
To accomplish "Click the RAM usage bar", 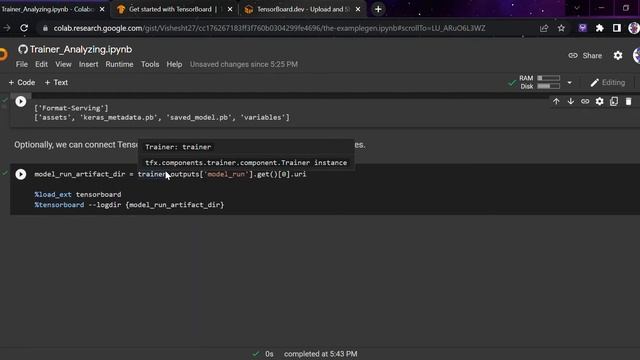I will point(549,78).
